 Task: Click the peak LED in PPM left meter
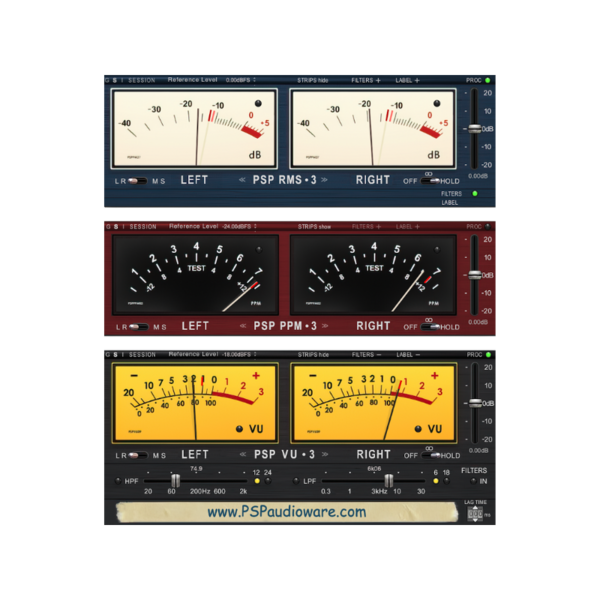pos(259,249)
